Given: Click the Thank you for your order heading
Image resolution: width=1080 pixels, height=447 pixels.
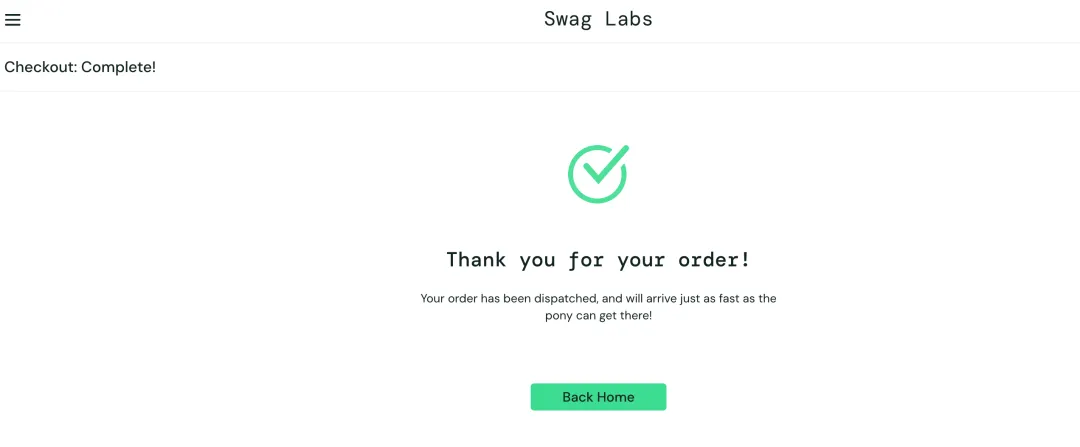Looking at the screenshot, I should tap(598, 260).
